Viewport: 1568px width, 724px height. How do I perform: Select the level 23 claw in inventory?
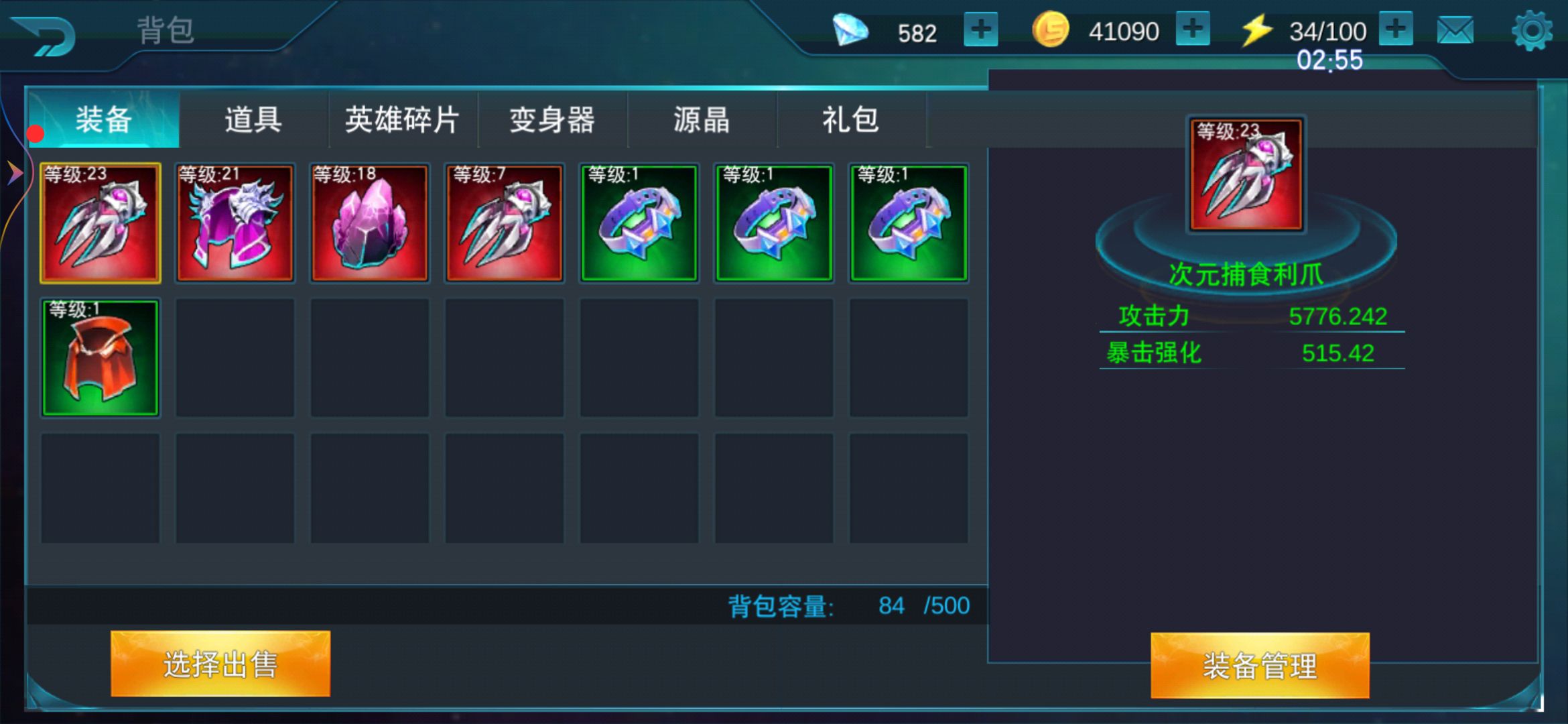101,223
